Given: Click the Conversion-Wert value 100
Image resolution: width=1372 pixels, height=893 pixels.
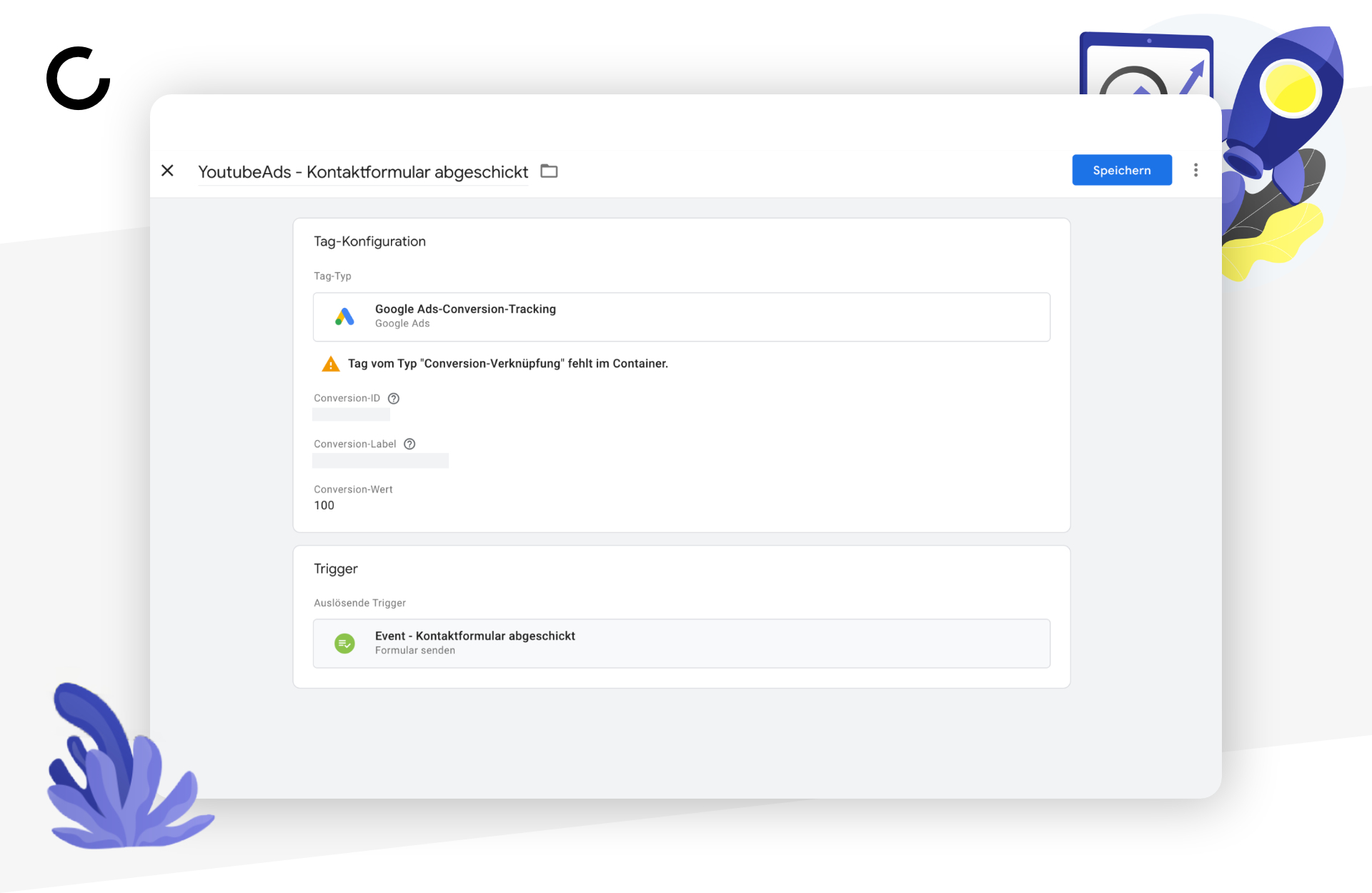Looking at the screenshot, I should (x=324, y=506).
